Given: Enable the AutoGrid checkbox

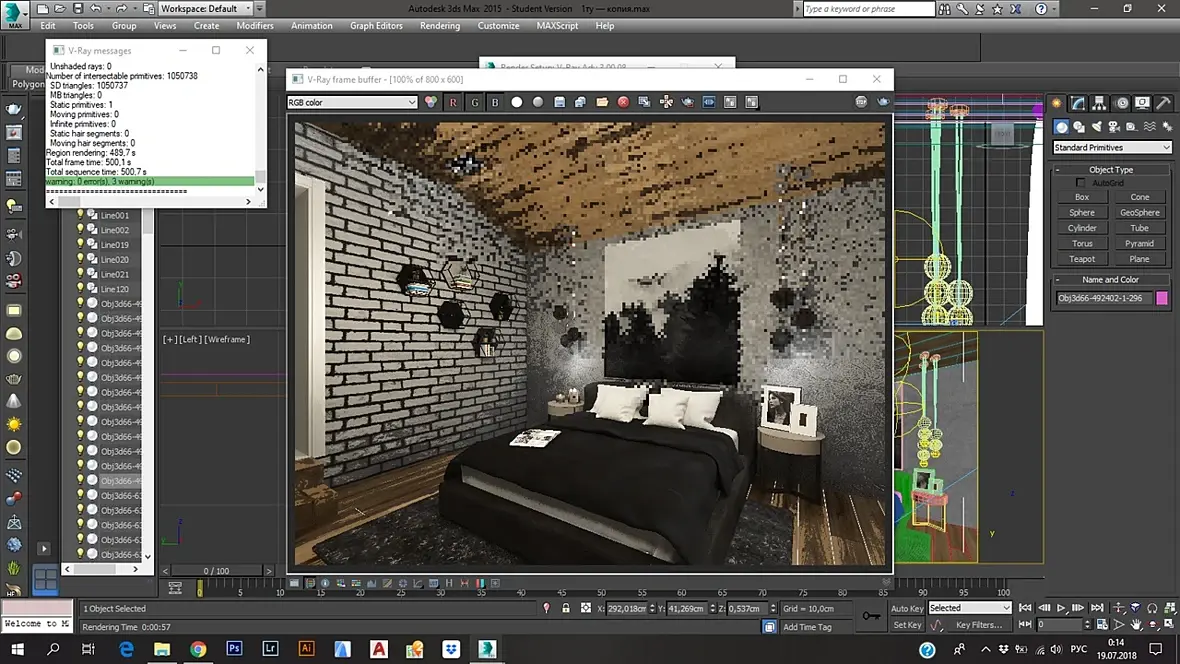Looking at the screenshot, I should pyautogui.click(x=1080, y=183).
